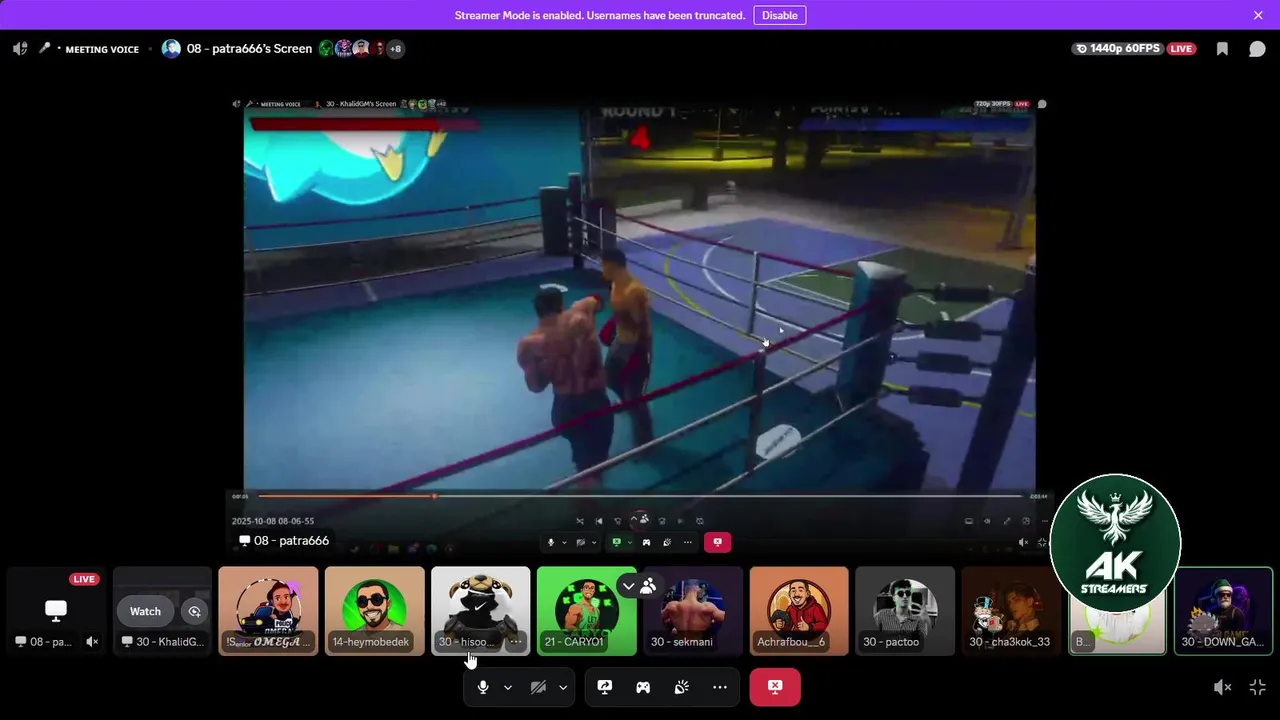1280x720 pixels.
Task: Click the speaker icon beside MEETING VOICE
Action: [x=20, y=48]
